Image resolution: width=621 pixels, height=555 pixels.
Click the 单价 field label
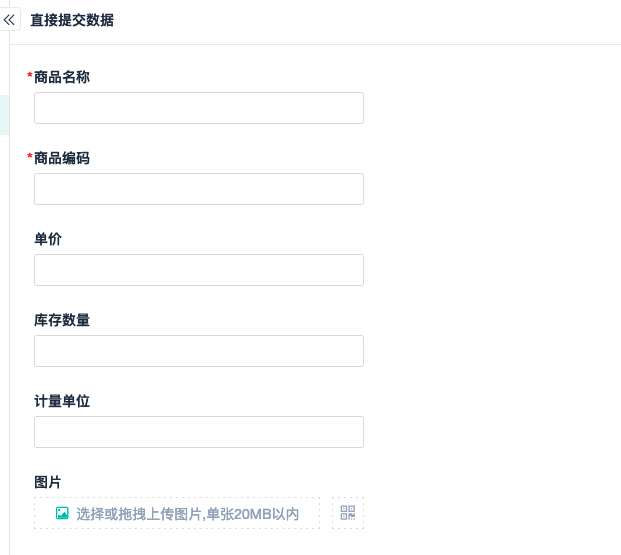coord(48,239)
